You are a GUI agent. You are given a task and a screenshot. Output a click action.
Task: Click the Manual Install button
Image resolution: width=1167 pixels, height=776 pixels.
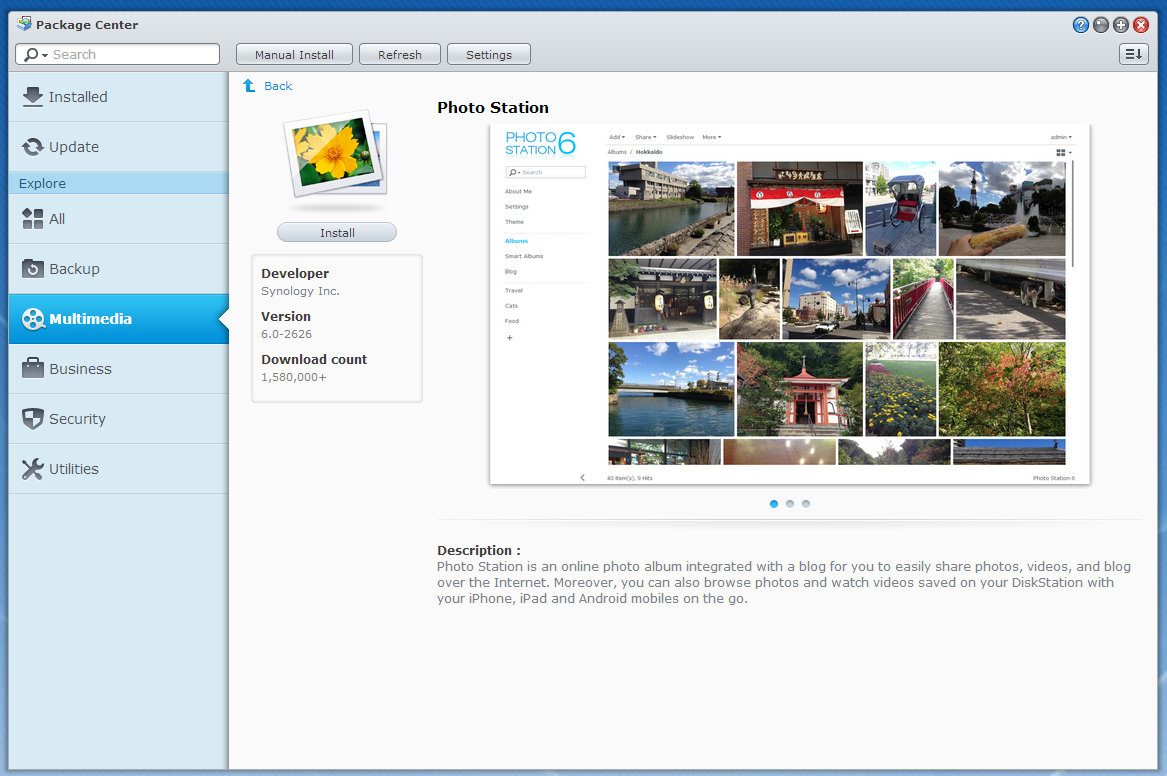tap(294, 54)
